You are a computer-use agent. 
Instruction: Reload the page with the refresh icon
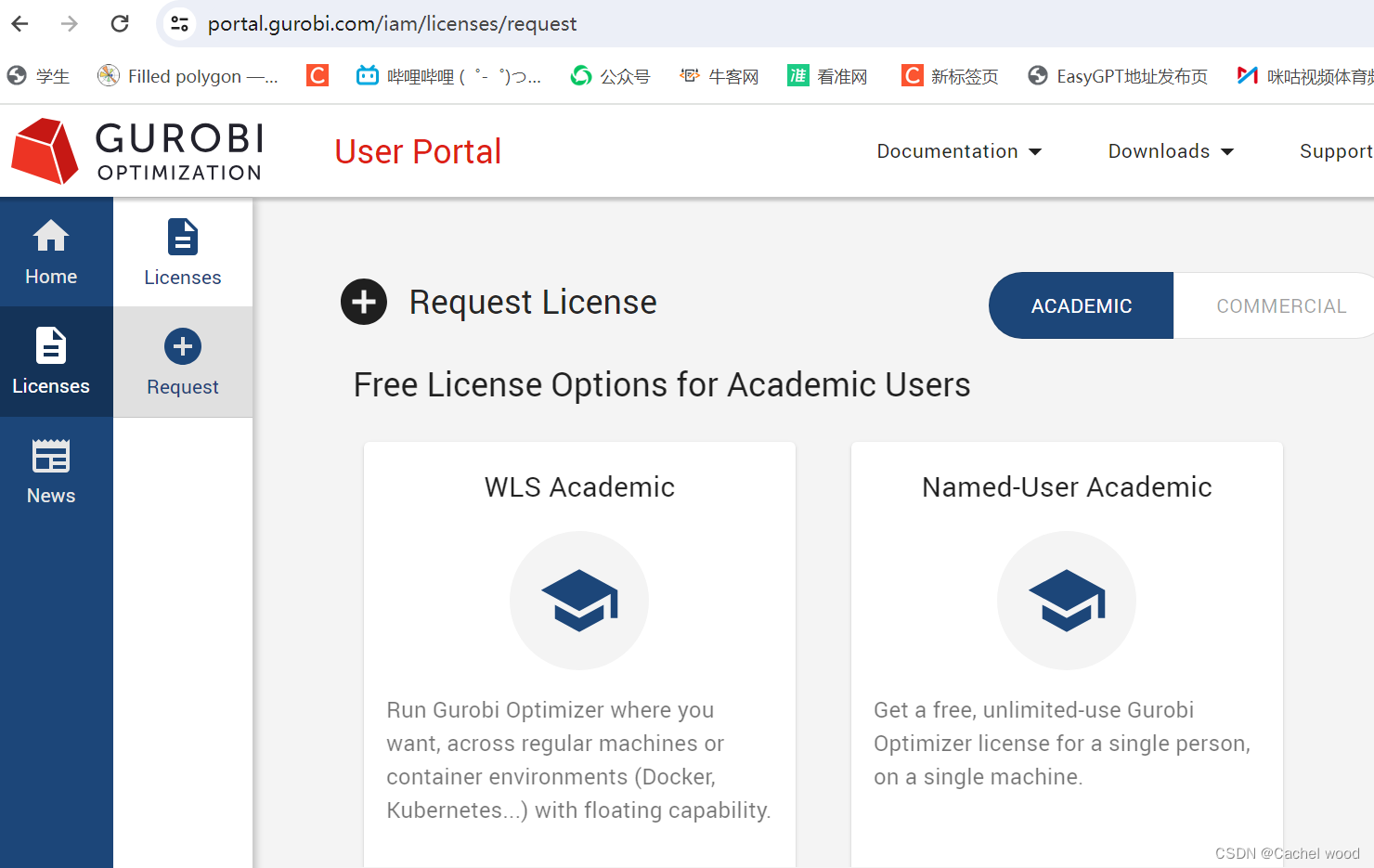(x=120, y=23)
